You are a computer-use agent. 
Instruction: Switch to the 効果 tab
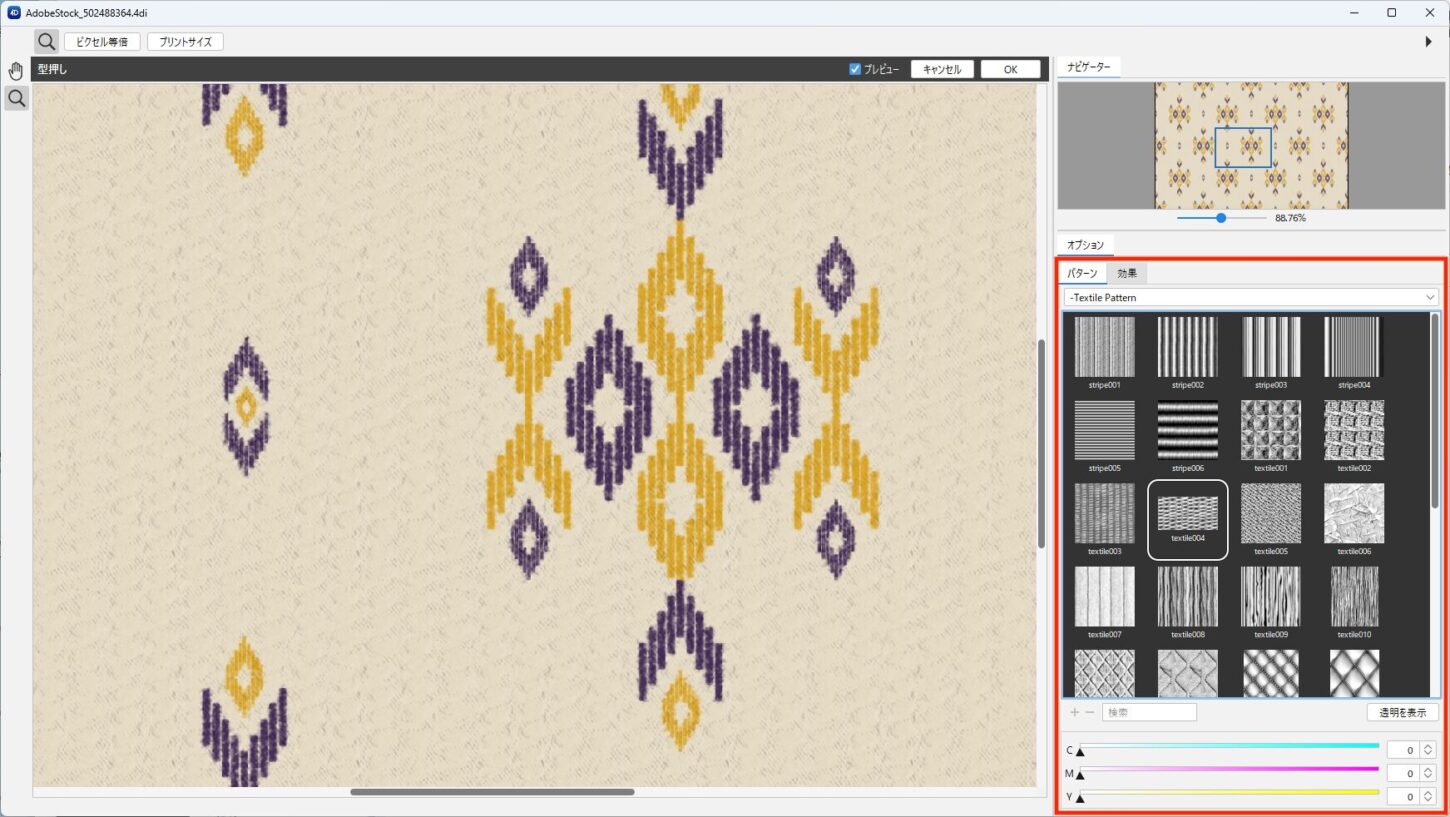[x=1127, y=274]
